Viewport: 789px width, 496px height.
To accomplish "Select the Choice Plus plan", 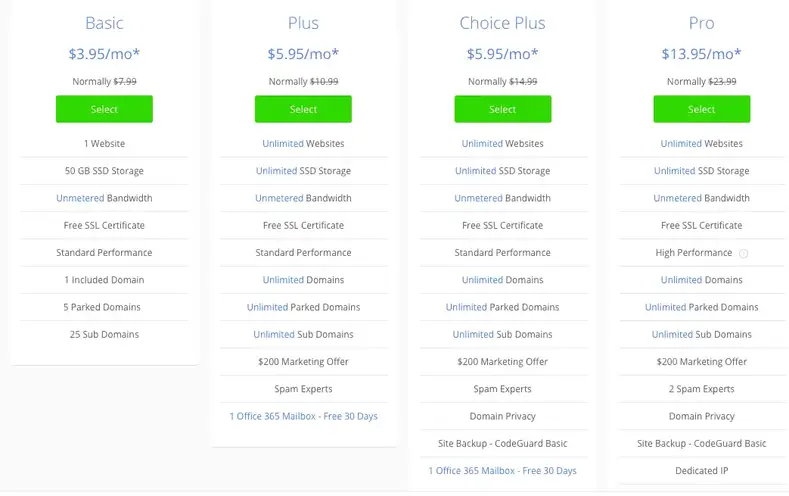I will point(503,109).
